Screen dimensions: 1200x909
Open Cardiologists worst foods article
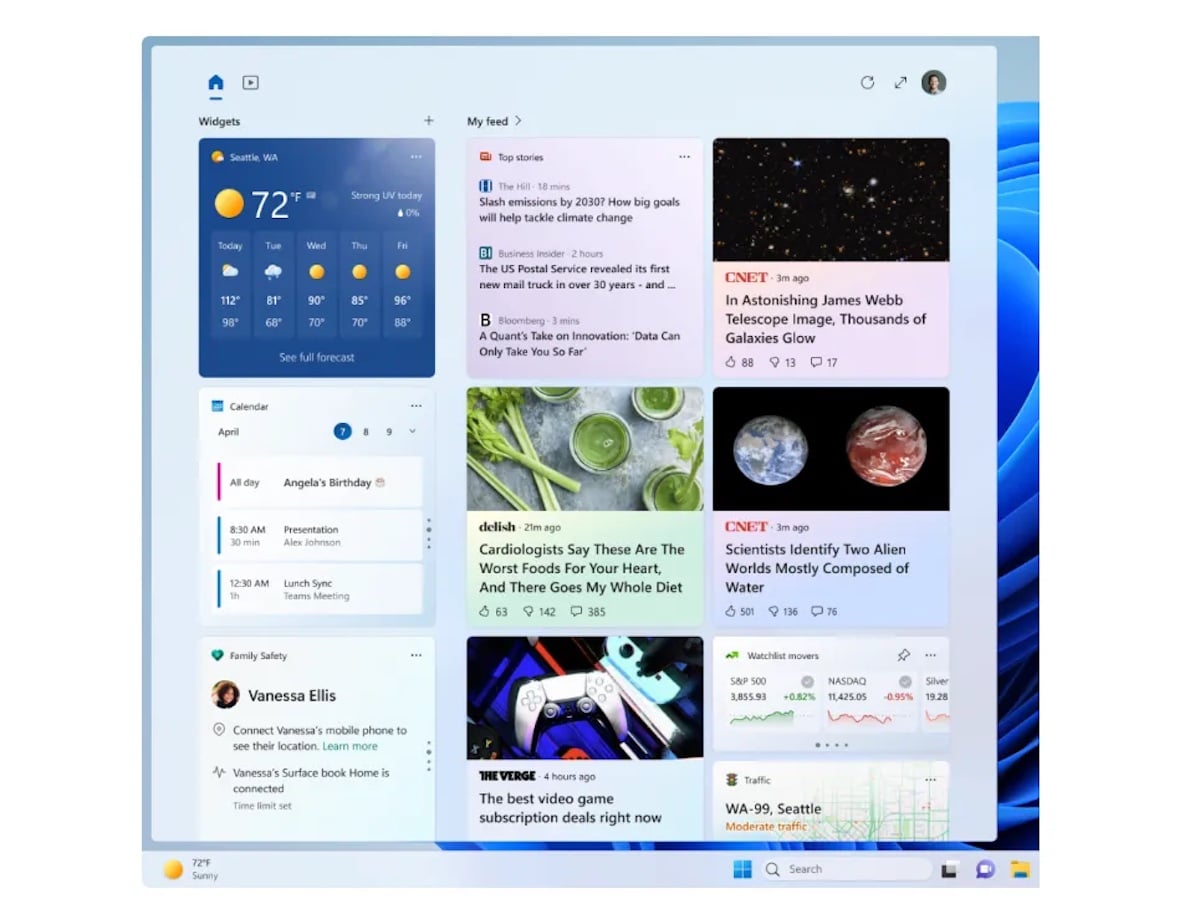point(581,568)
